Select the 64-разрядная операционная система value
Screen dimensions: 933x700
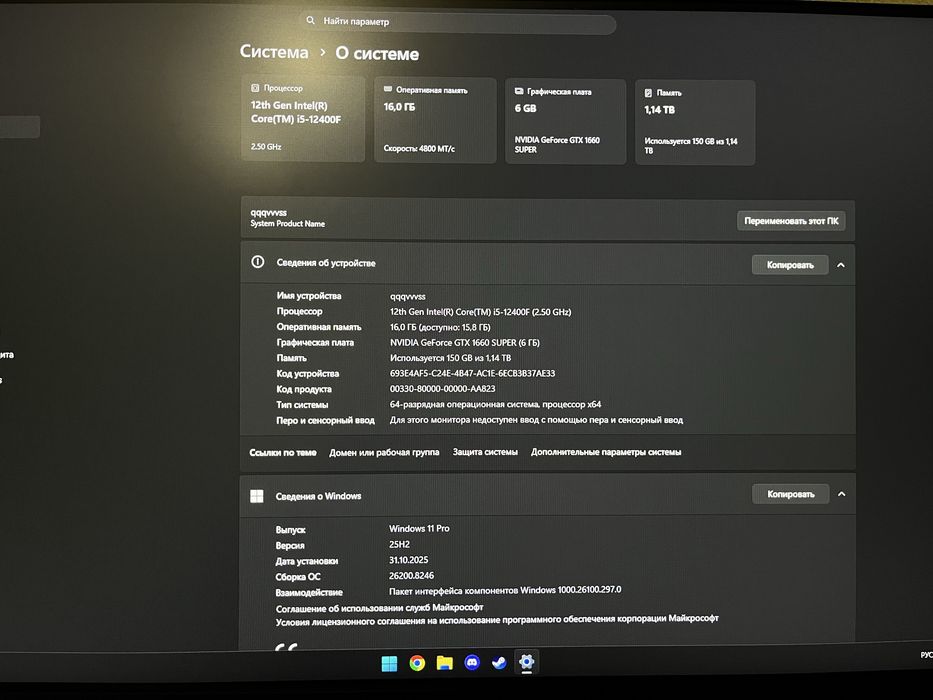point(496,404)
